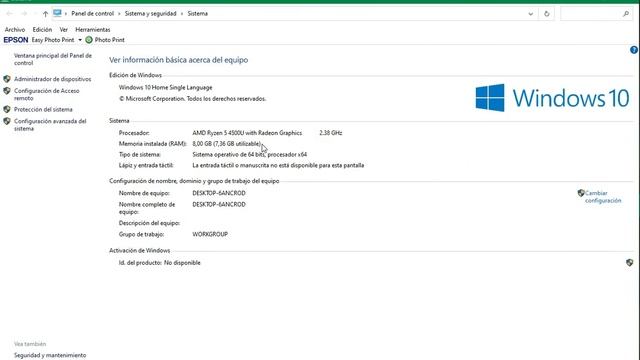Go forward with the forward arrow
The height and width of the screenshot is (360, 640).
pos(24,13)
